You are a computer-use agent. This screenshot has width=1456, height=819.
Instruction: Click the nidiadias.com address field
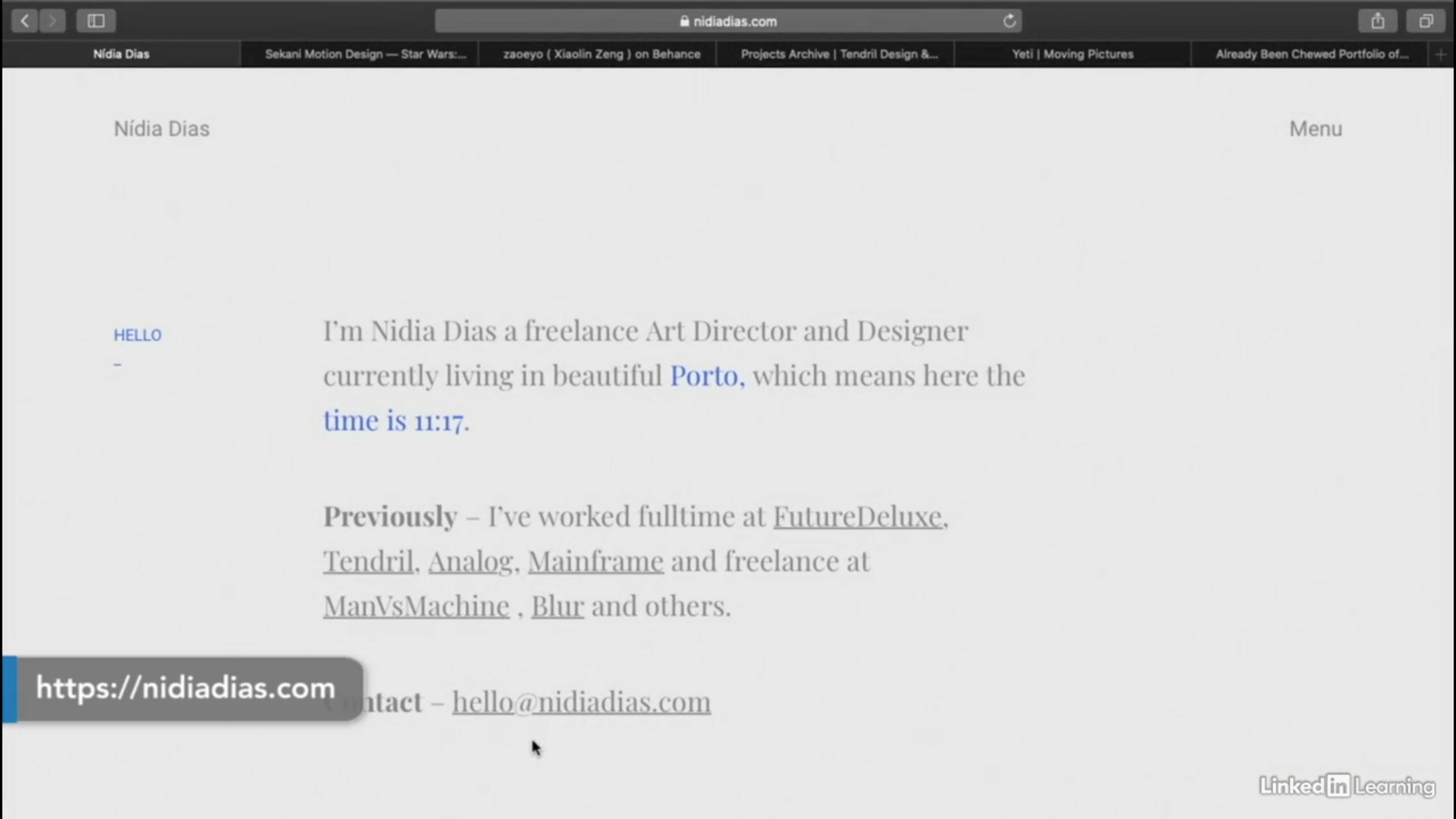[735, 22]
